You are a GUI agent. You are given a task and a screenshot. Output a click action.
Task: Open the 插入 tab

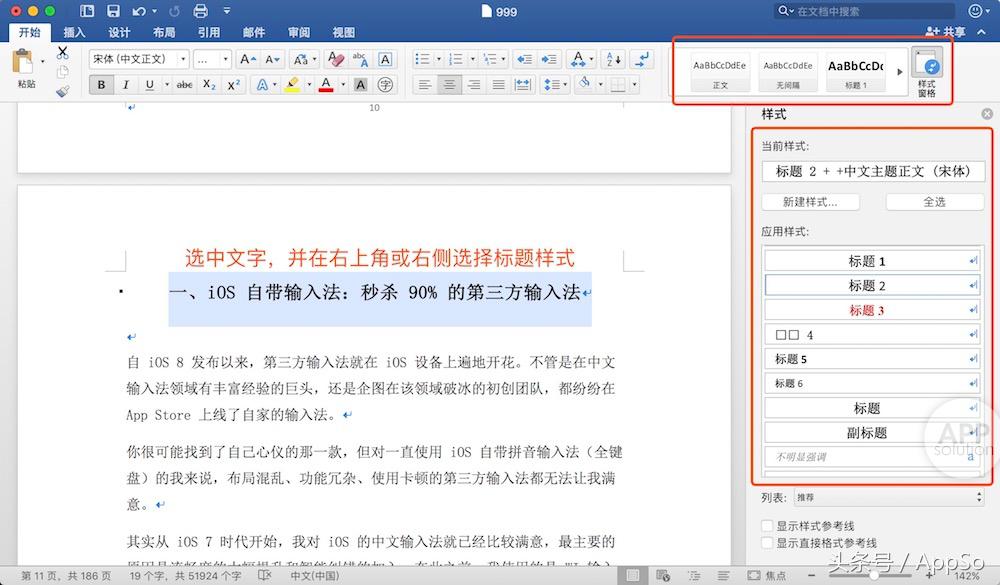click(x=74, y=32)
